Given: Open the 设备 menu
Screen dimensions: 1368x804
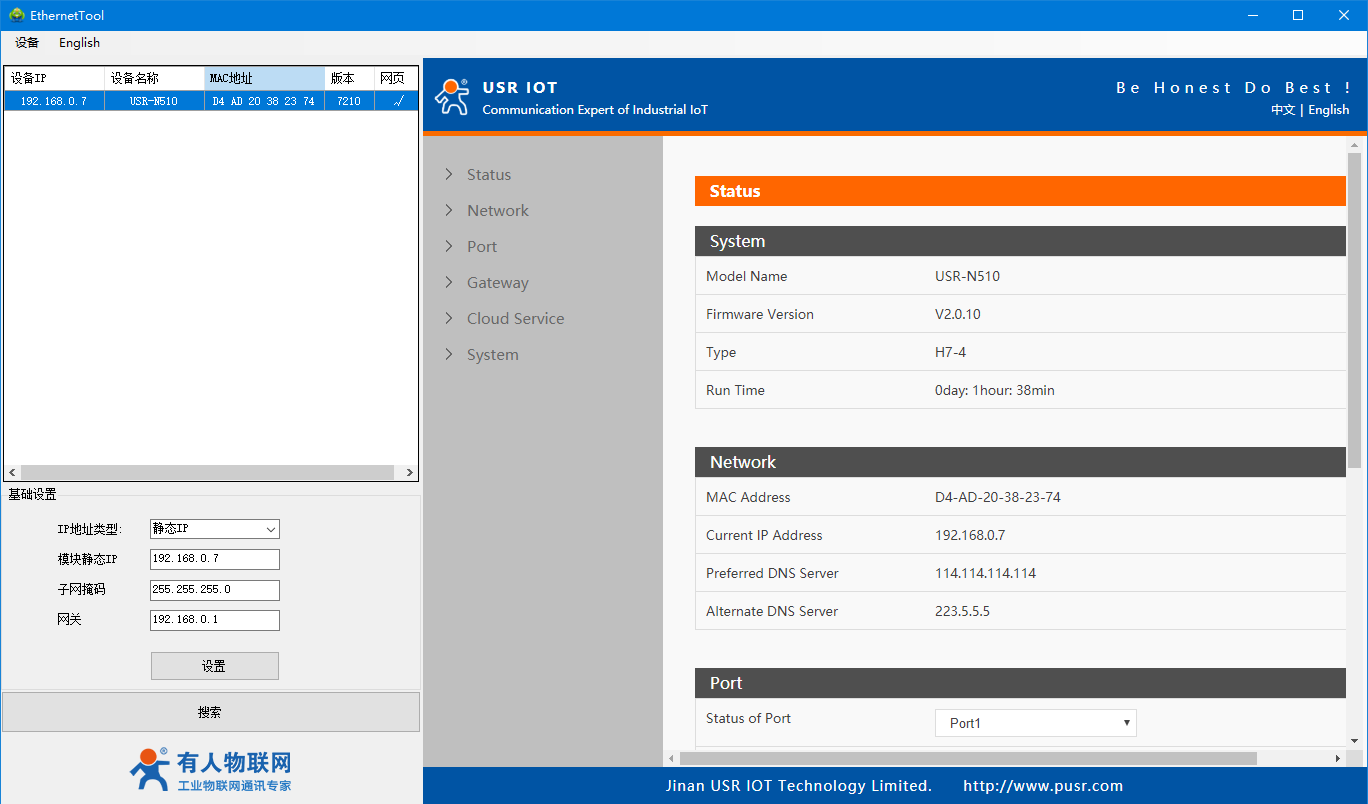Looking at the screenshot, I should click(x=27, y=43).
